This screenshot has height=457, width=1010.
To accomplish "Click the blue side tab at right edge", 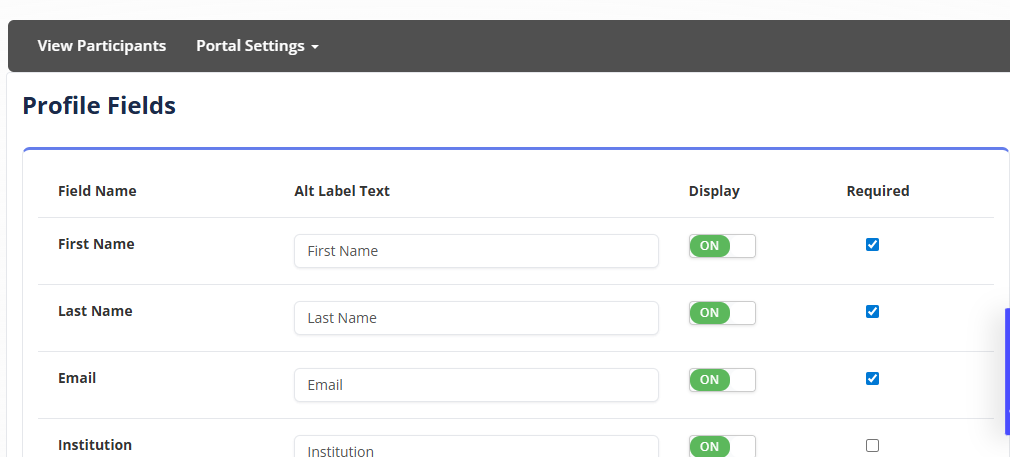I will coord(1006,371).
